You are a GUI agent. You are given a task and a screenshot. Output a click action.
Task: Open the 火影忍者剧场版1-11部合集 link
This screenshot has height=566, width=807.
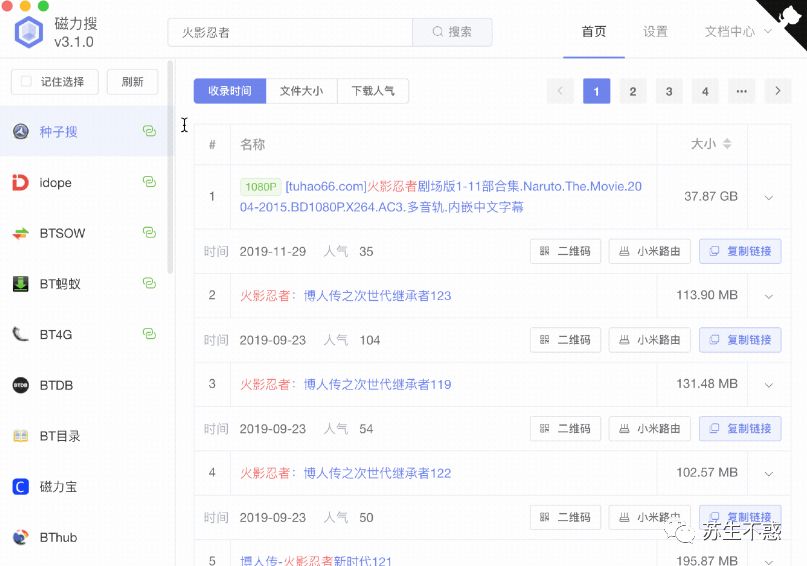[441, 197]
